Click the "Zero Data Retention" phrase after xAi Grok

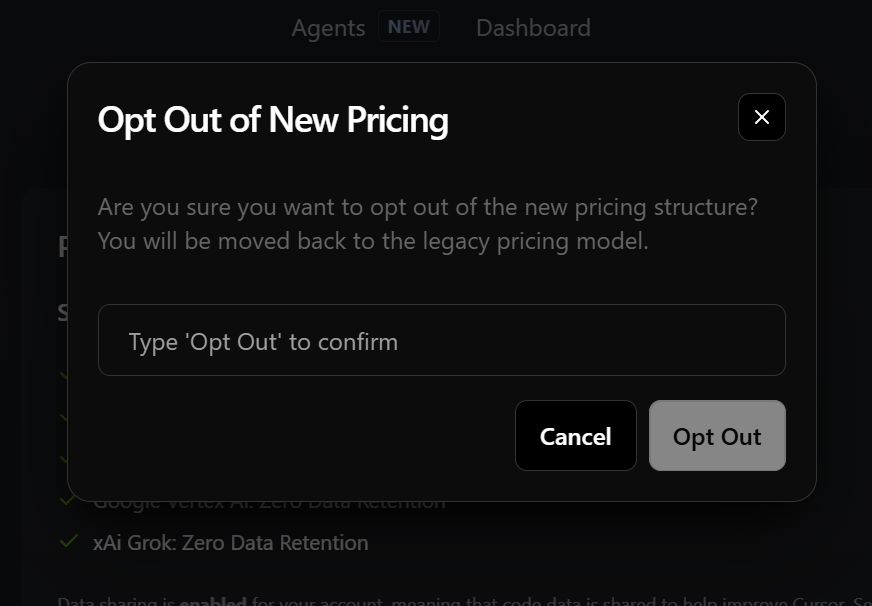click(x=275, y=543)
